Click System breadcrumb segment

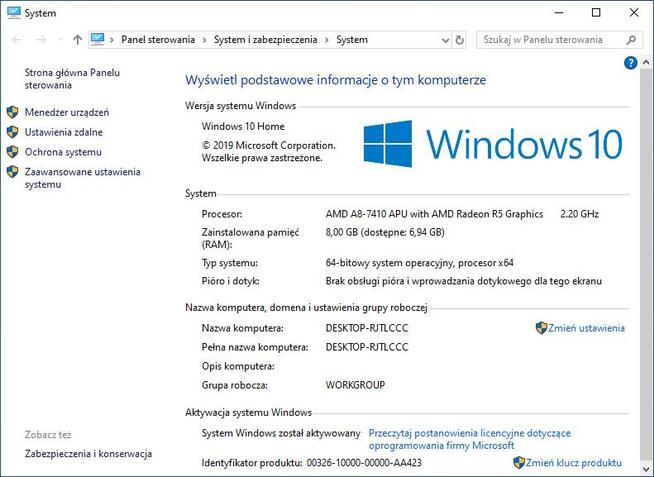pyautogui.click(x=352, y=40)
